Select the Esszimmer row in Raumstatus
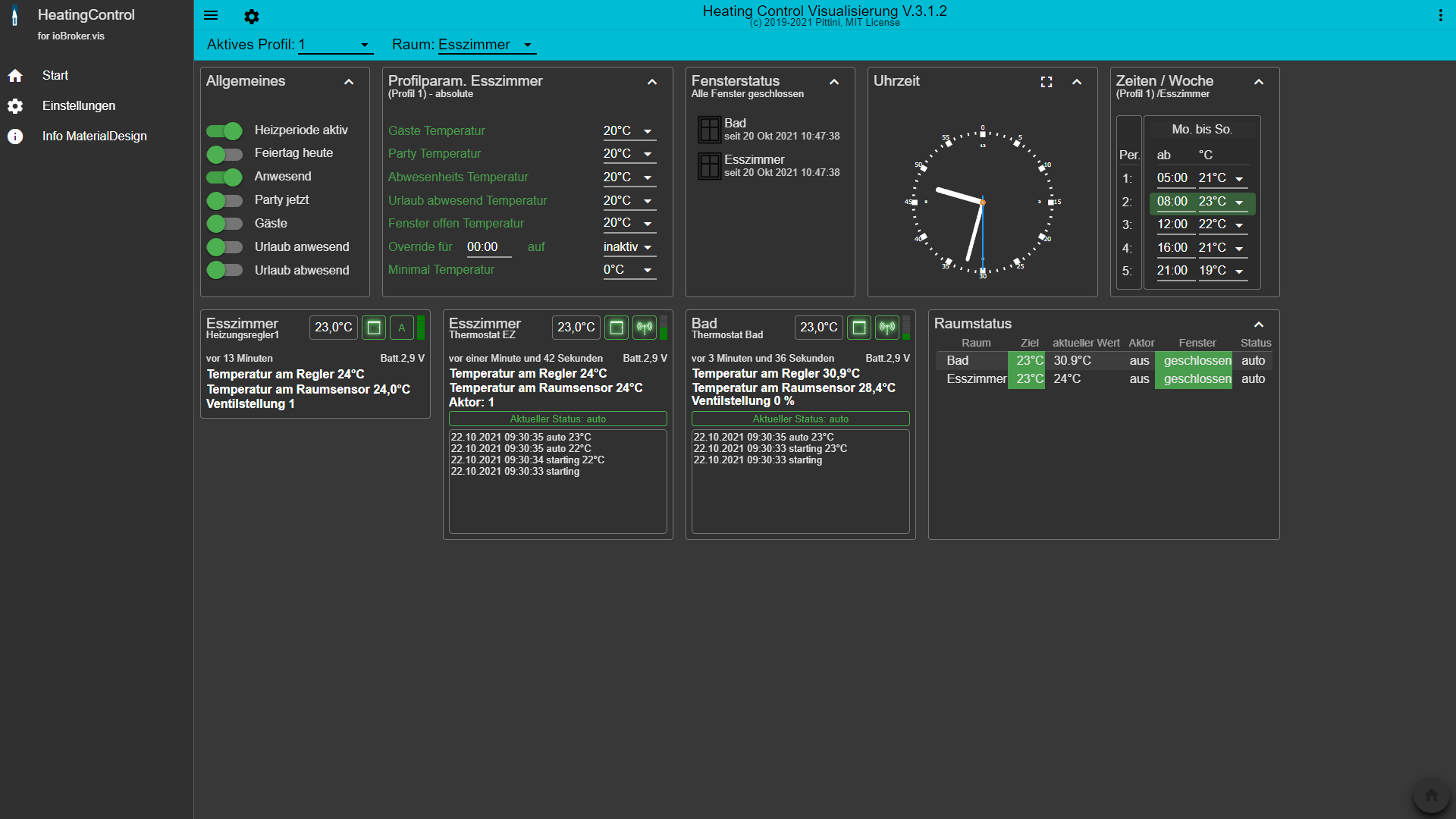The height and width of the screenshot is (819, 1456). 1104,379
